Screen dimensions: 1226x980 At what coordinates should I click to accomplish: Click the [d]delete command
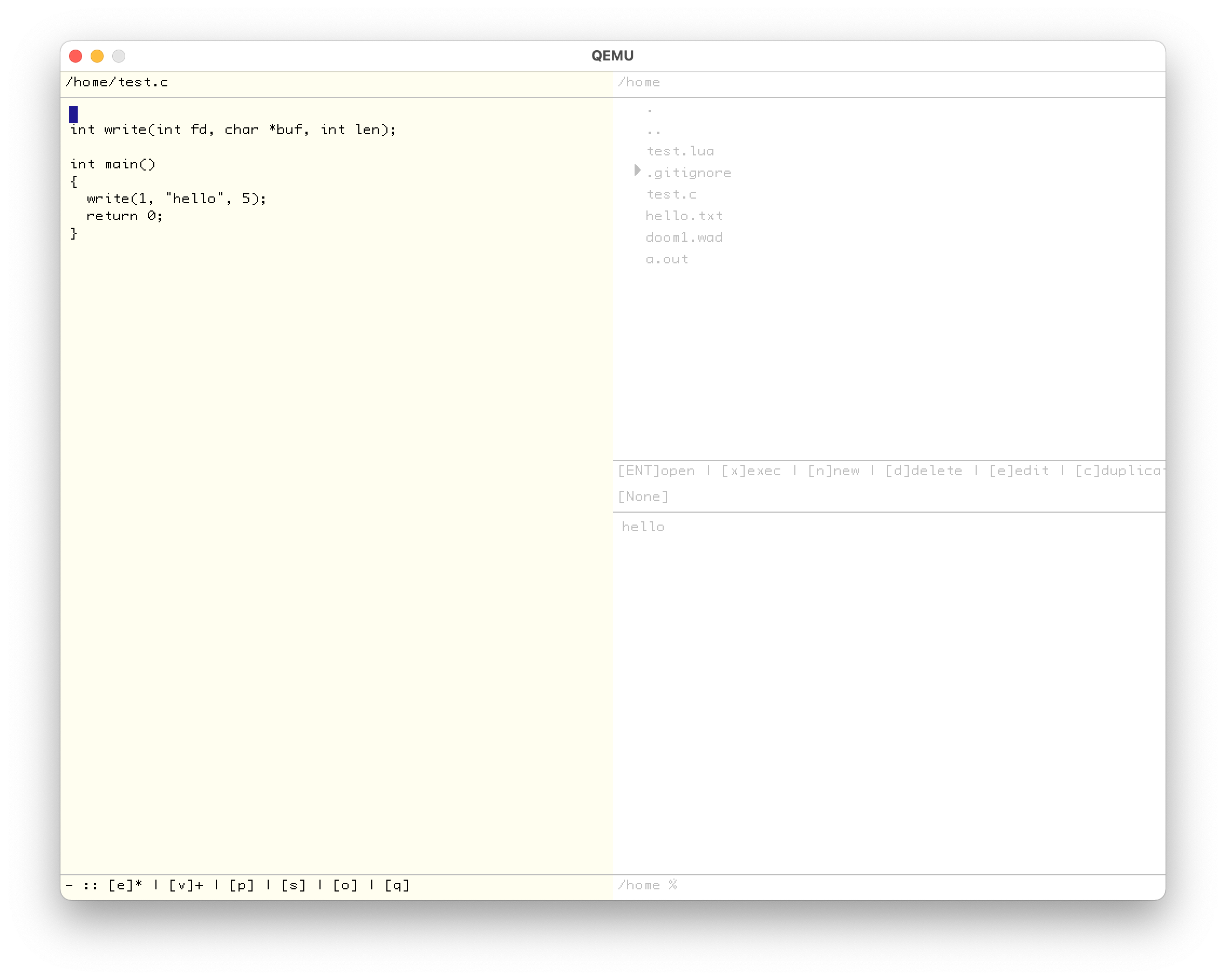point(923,471)
